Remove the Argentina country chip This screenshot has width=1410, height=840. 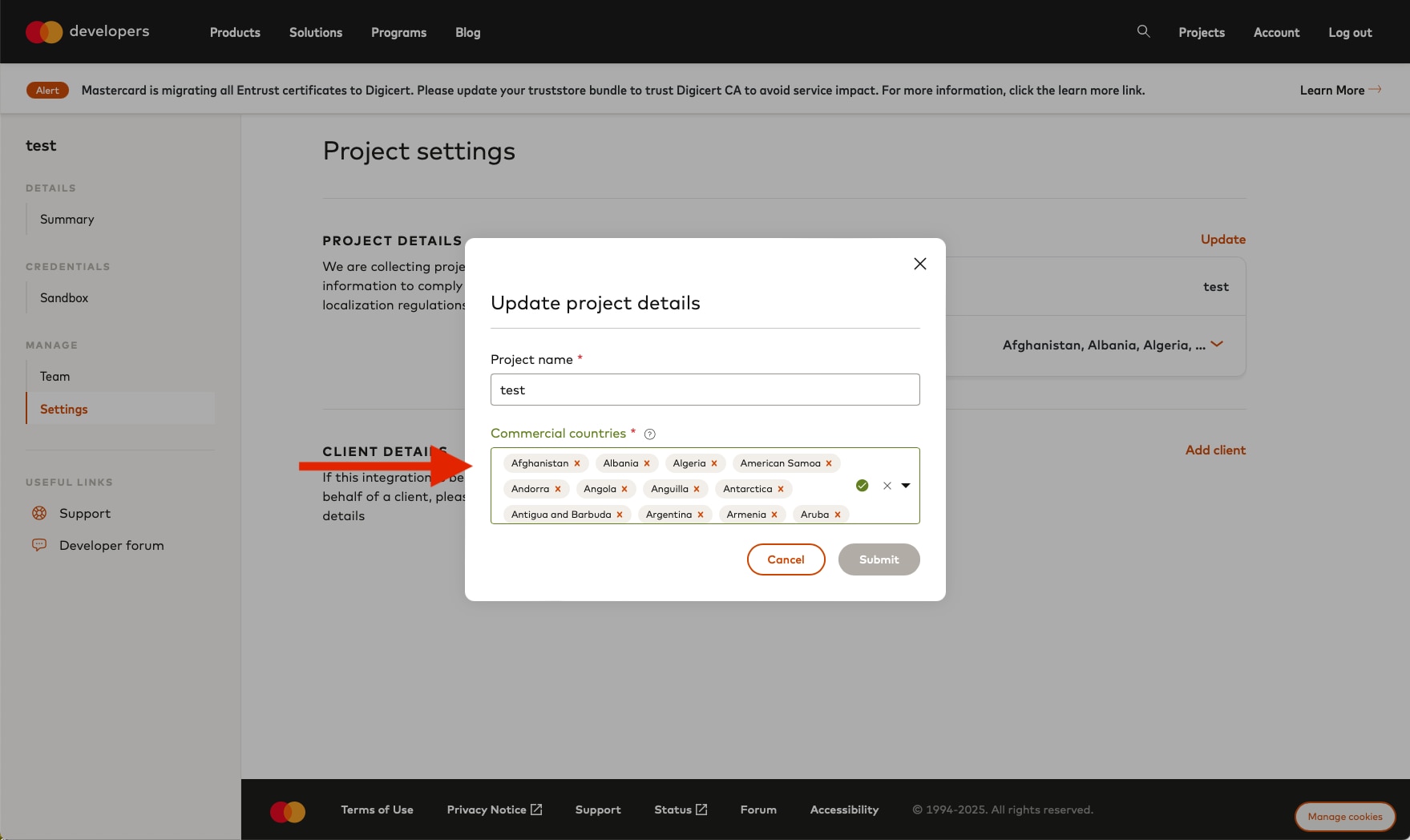click(701, 515)
